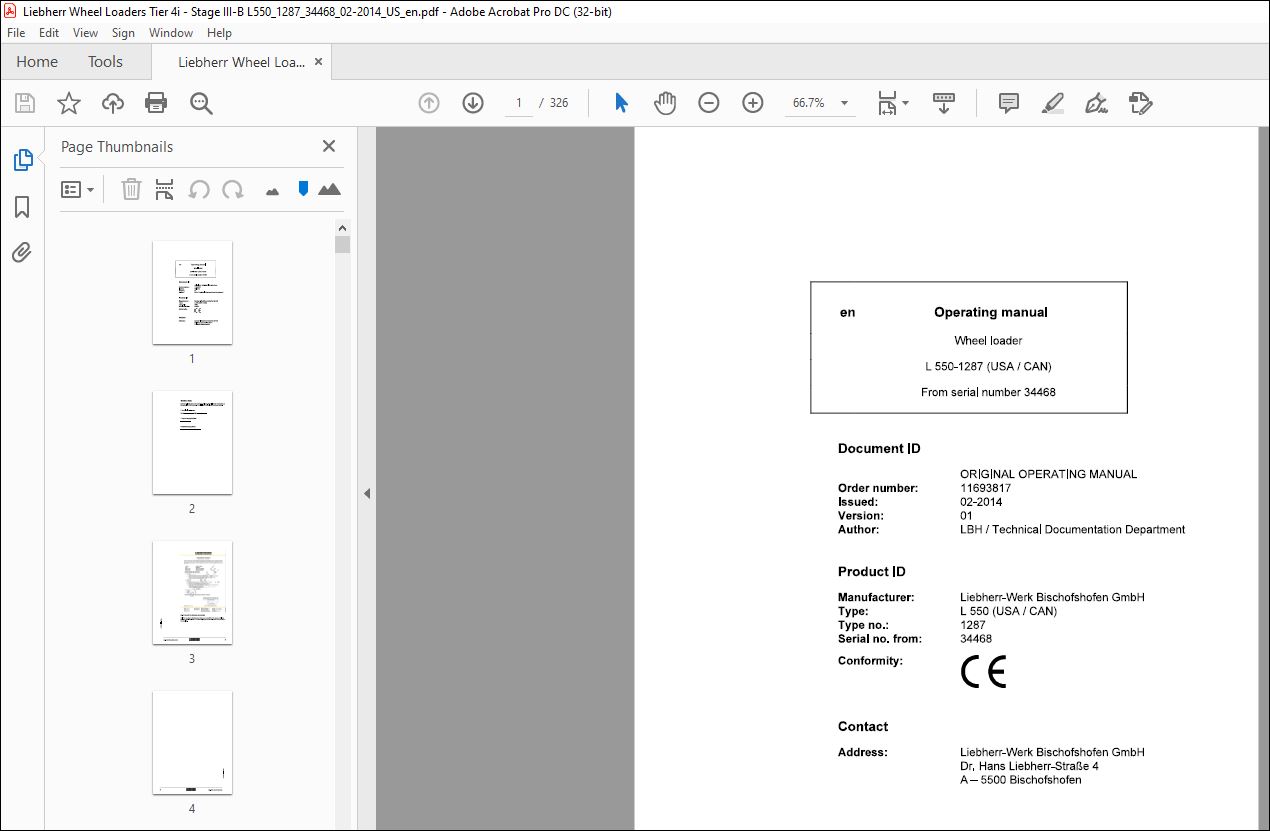Switch to the Tools tab
1270x831 pixels.
(x=105, y=62)
